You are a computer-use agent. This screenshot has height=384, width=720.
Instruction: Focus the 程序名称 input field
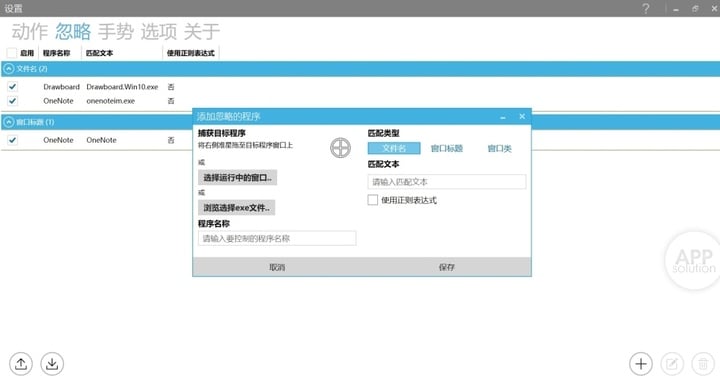pyautogui.click(x=277, y=238)
